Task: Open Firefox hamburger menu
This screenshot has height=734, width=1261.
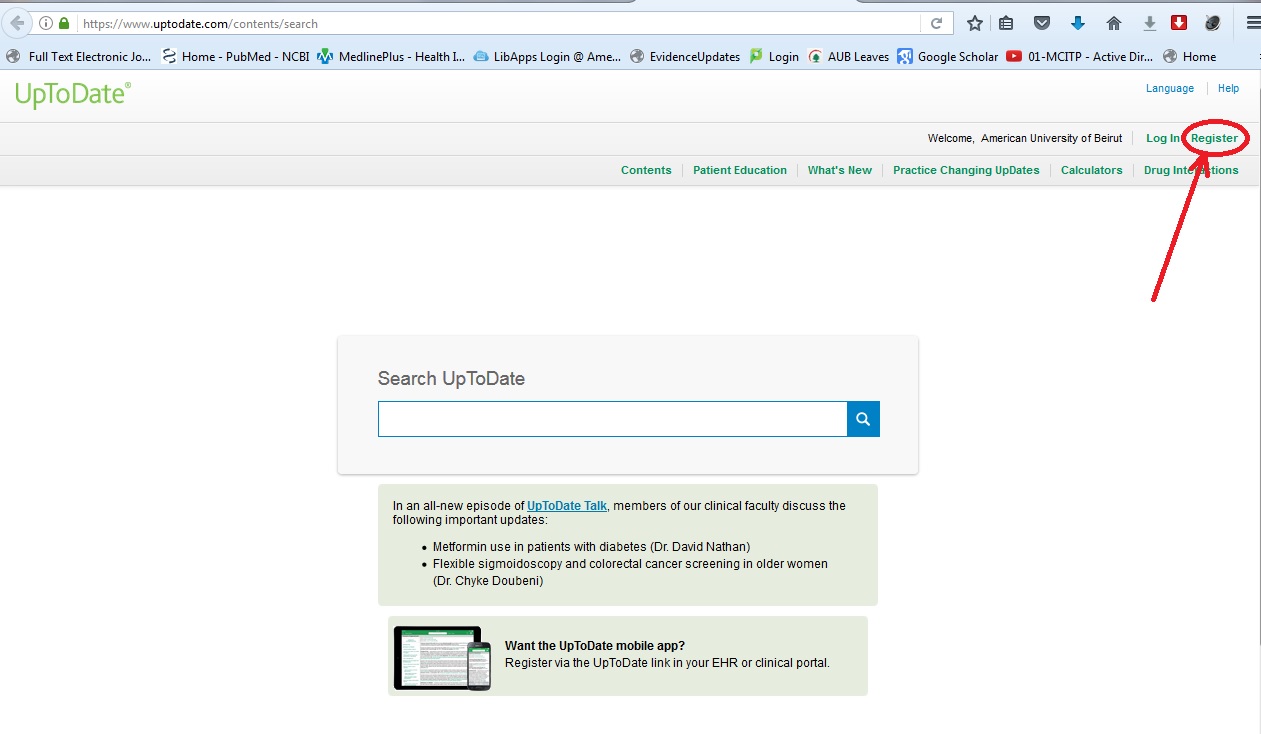Action: pos(1253,23)
